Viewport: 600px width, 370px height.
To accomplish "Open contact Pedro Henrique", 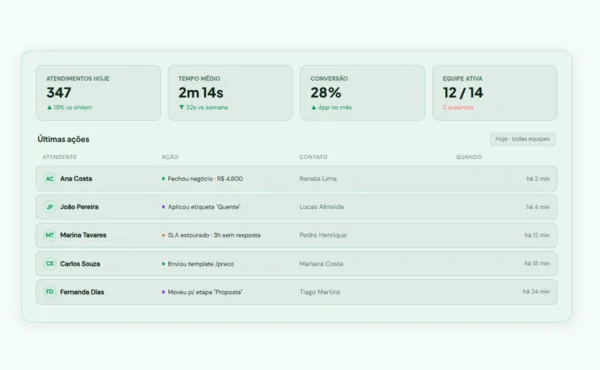I will (x=323, y=235).
